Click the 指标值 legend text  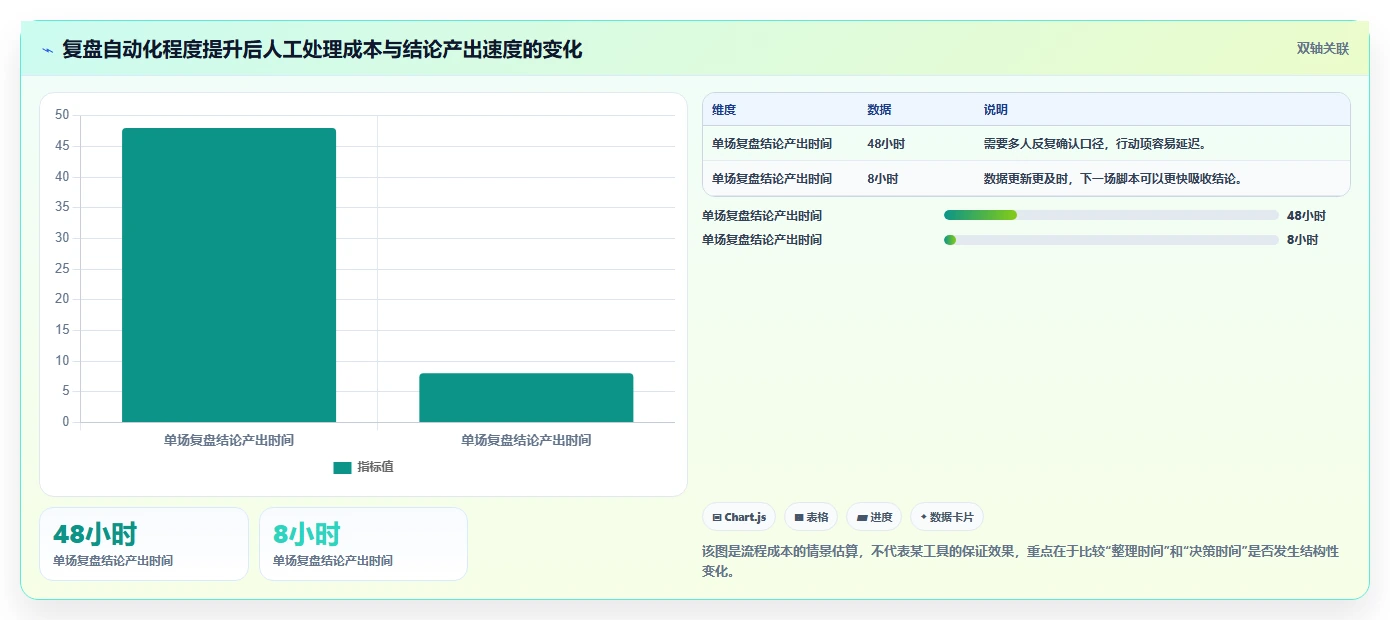tap(375, 467)
